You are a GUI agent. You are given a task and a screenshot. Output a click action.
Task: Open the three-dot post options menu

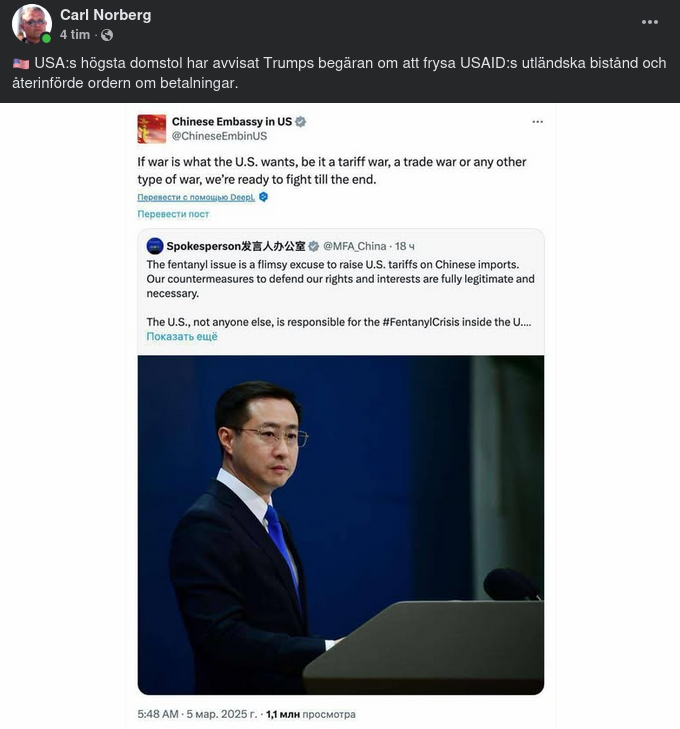pyautogui.click(x=649, y=22)
